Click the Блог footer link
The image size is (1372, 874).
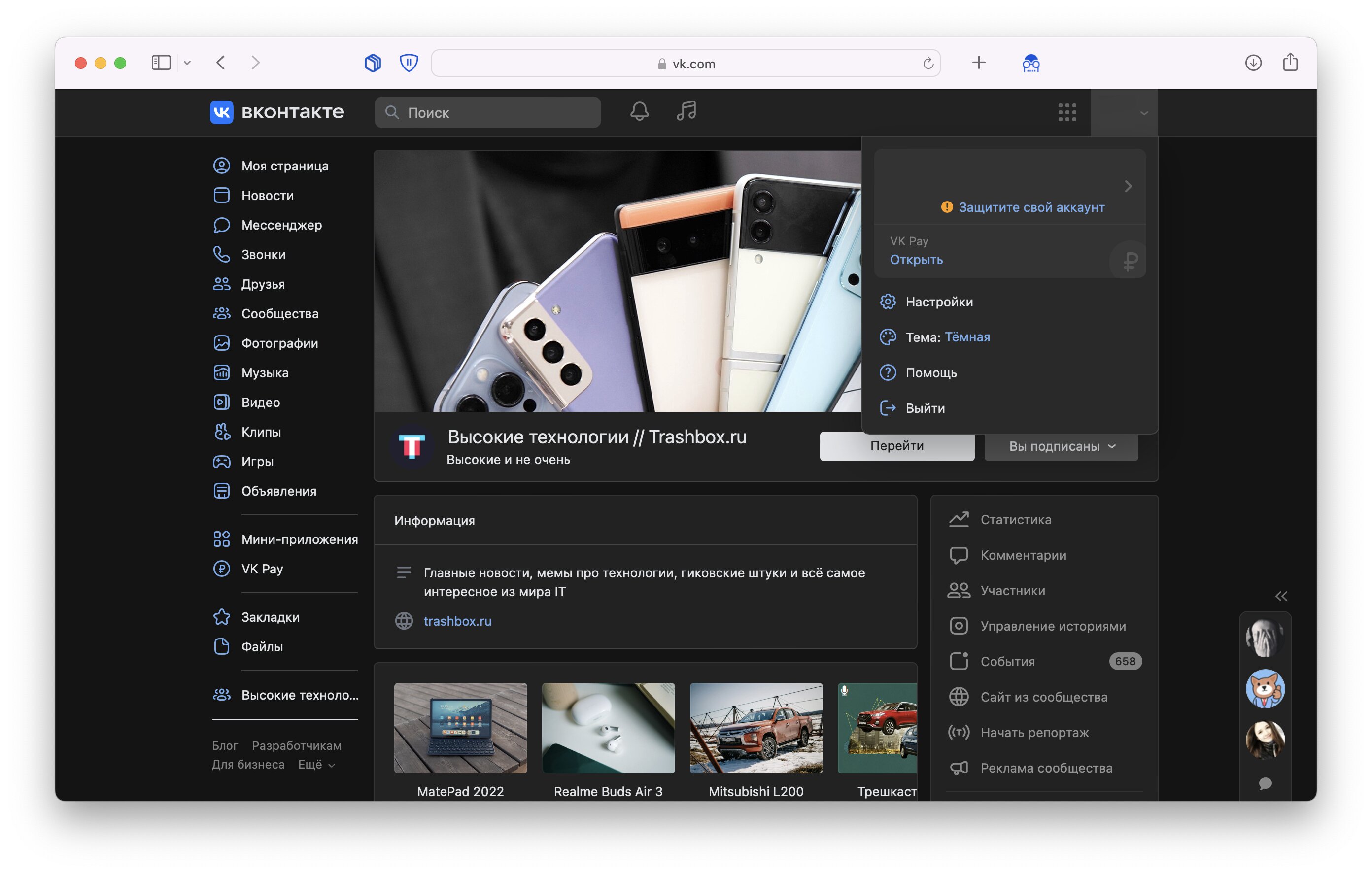pyautogui.click(x=225, y=746)
